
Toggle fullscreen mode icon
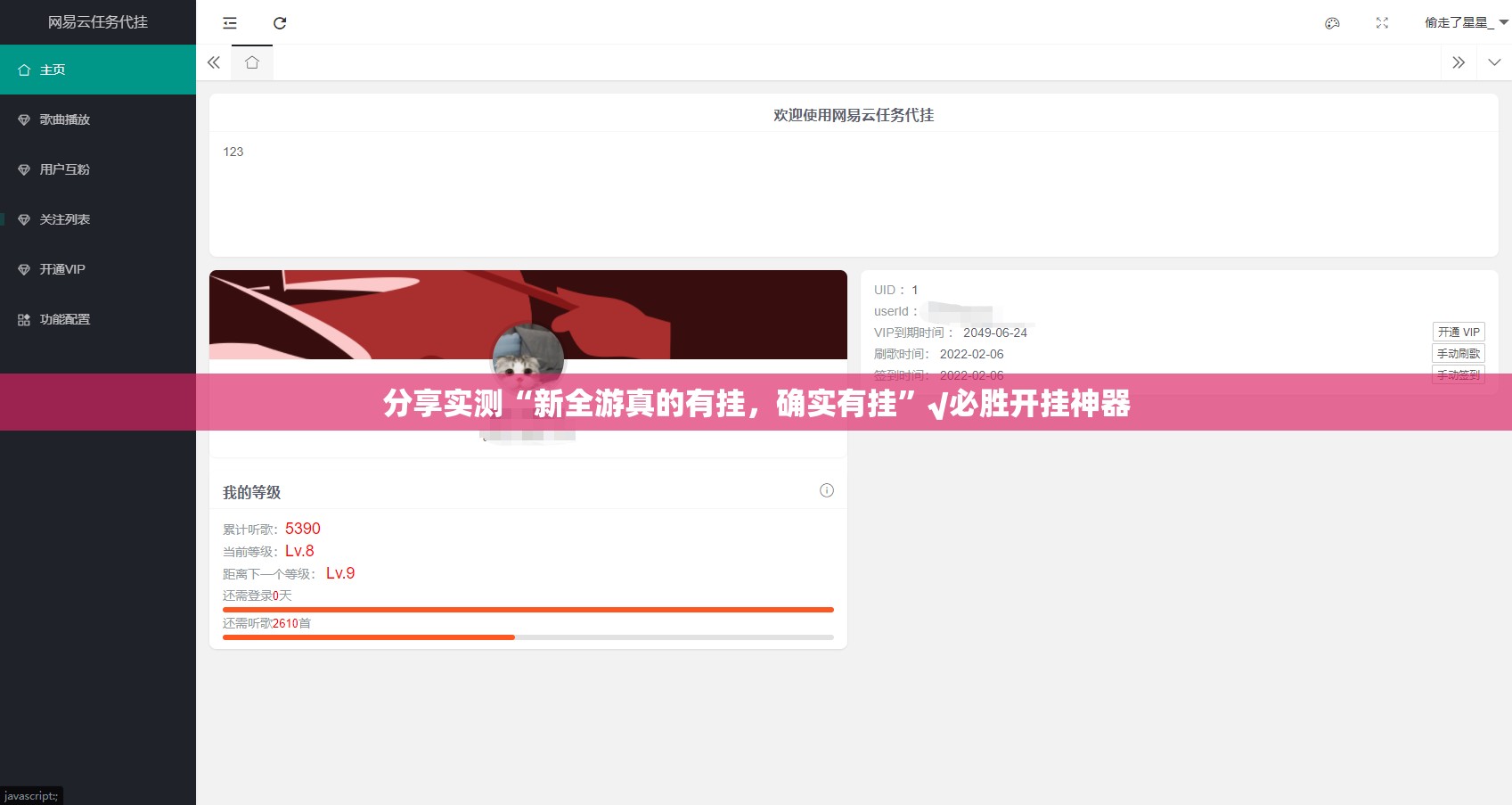click(1382, 23)
